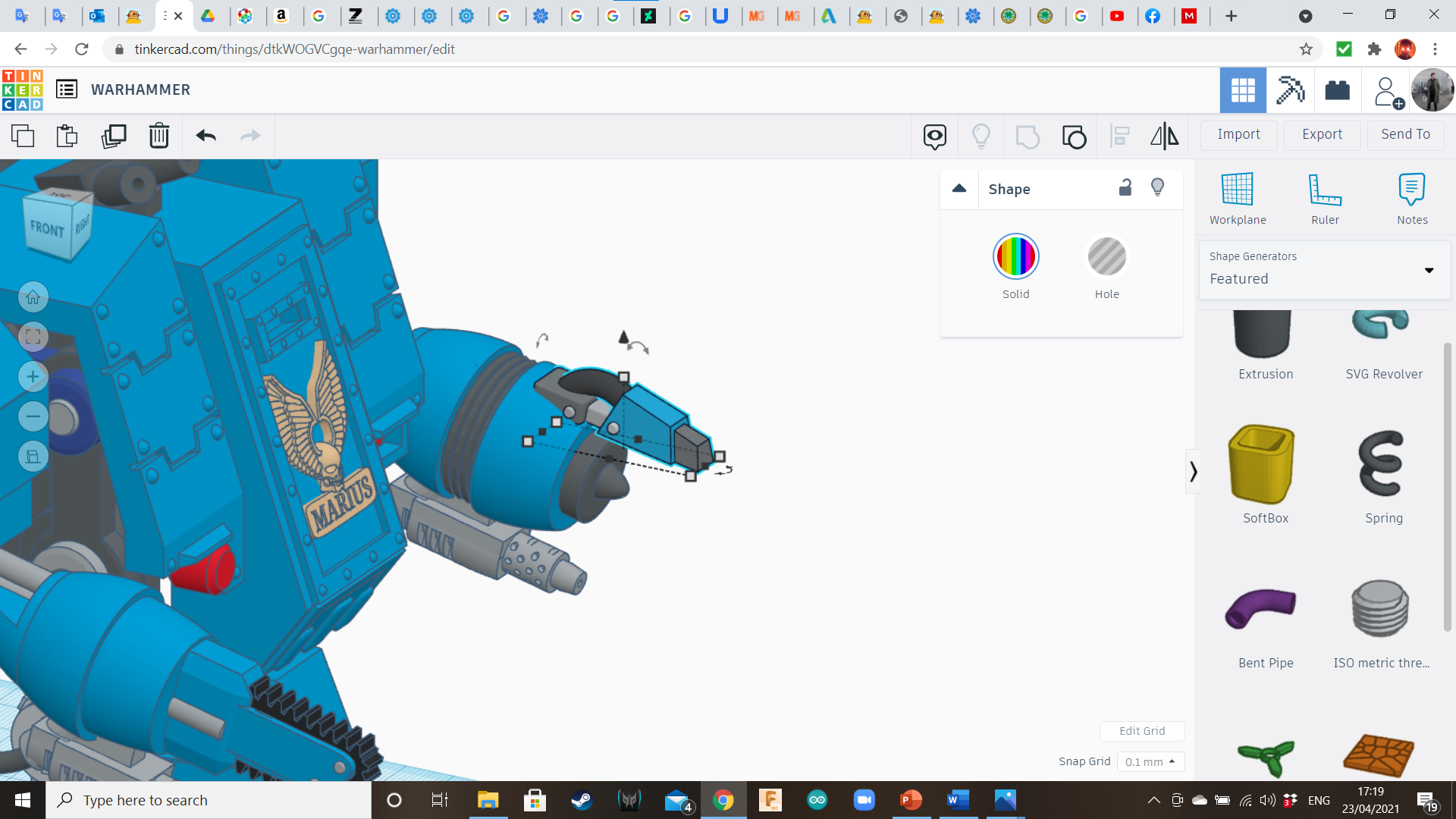Open the Solid color picker swatch

[x=1015, y=257]
